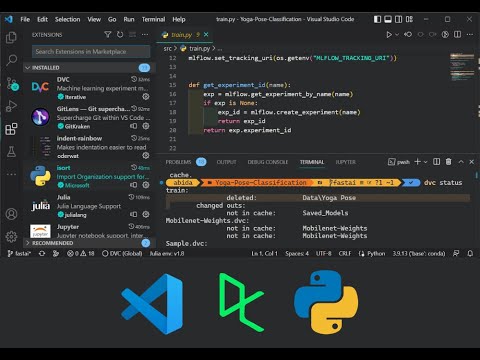This screenshot has width=480, height=360.
Task: Change the CRLF end-of-line sequence
Action: [x=345, y=254]
